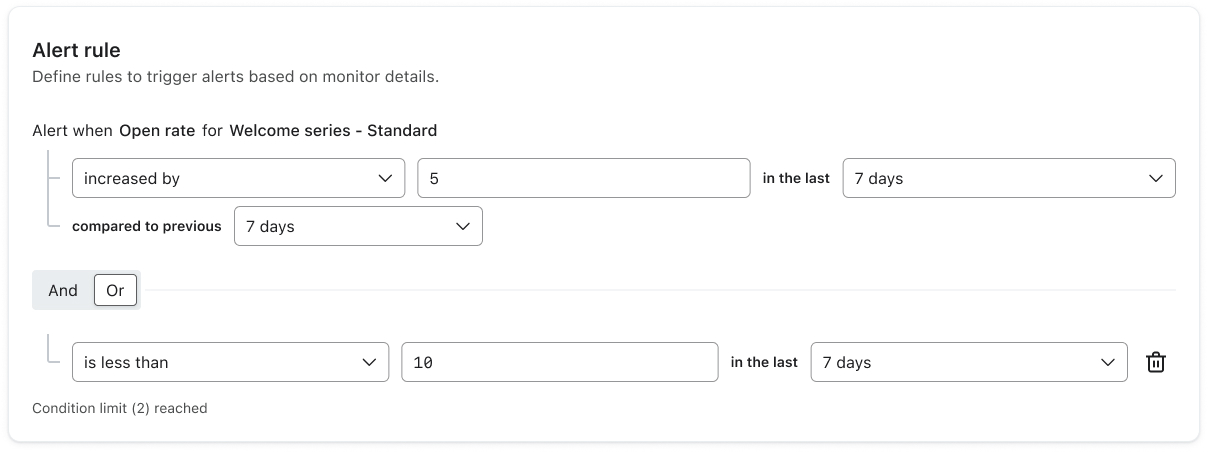Delete the second condition with the trash icon
1208x452 pixels.
click(1155, 362)
